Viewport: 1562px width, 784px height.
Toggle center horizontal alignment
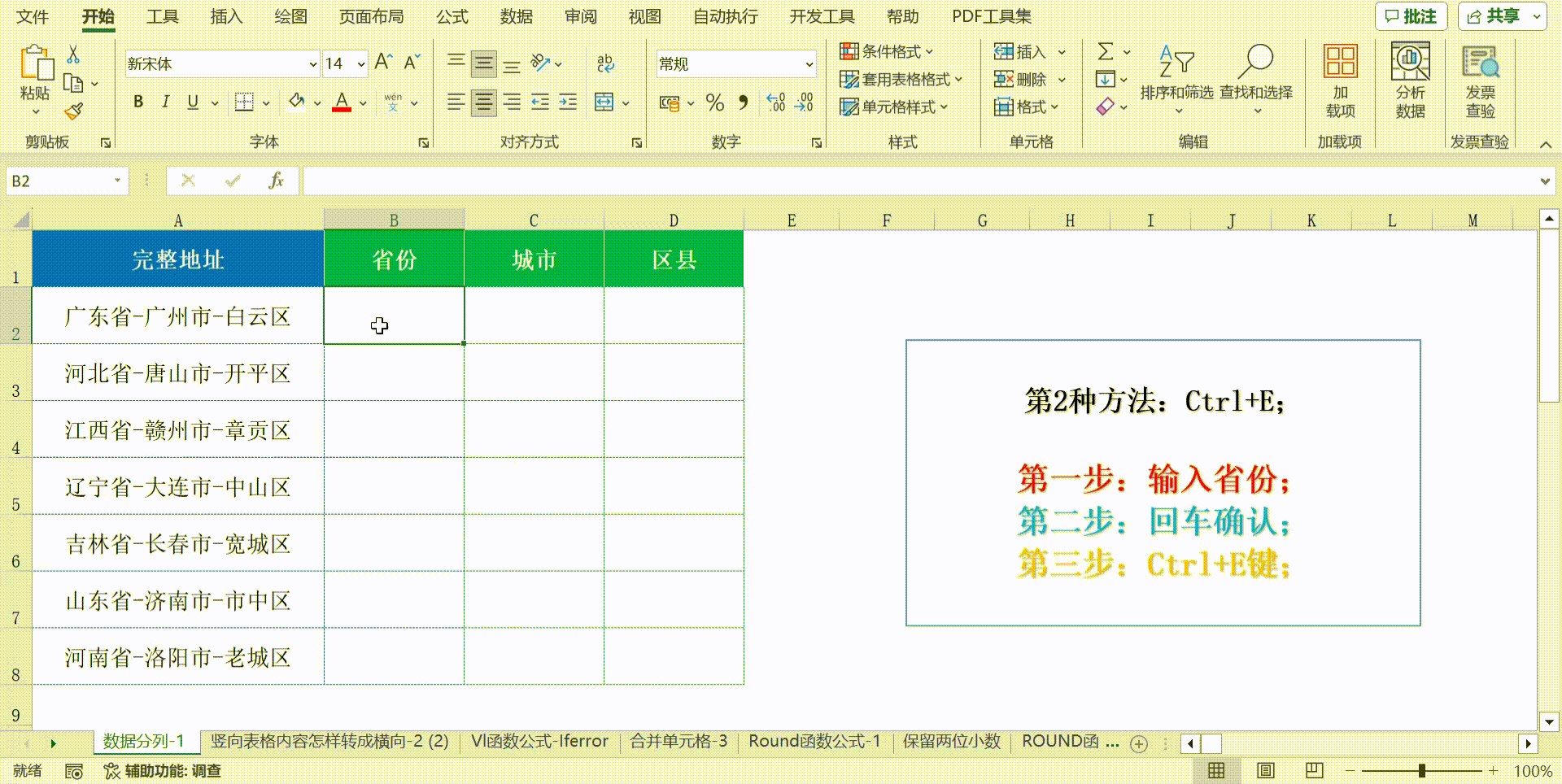pyautogui.click(x=484, y=102)
